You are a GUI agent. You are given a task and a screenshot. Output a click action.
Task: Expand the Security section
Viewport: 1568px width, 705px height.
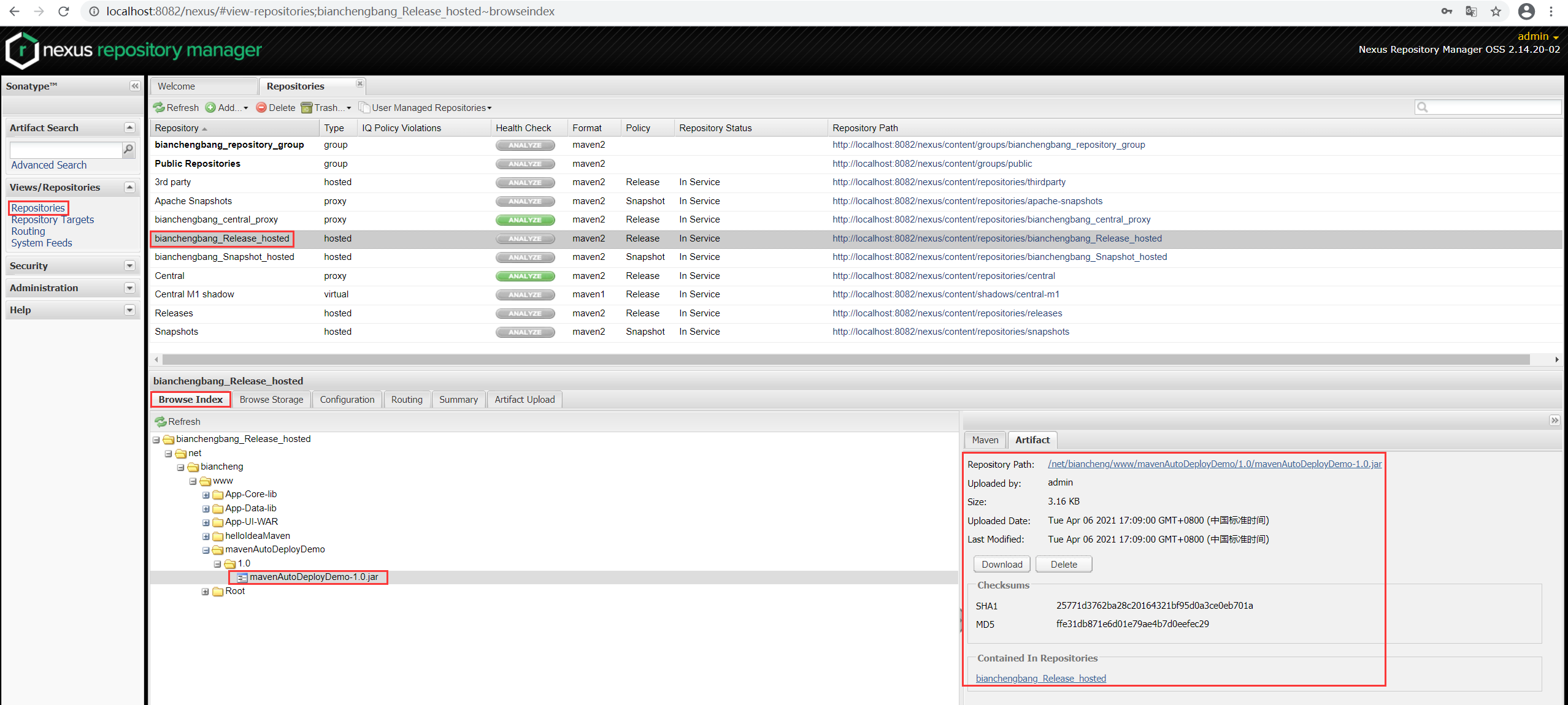coord(129,265)
